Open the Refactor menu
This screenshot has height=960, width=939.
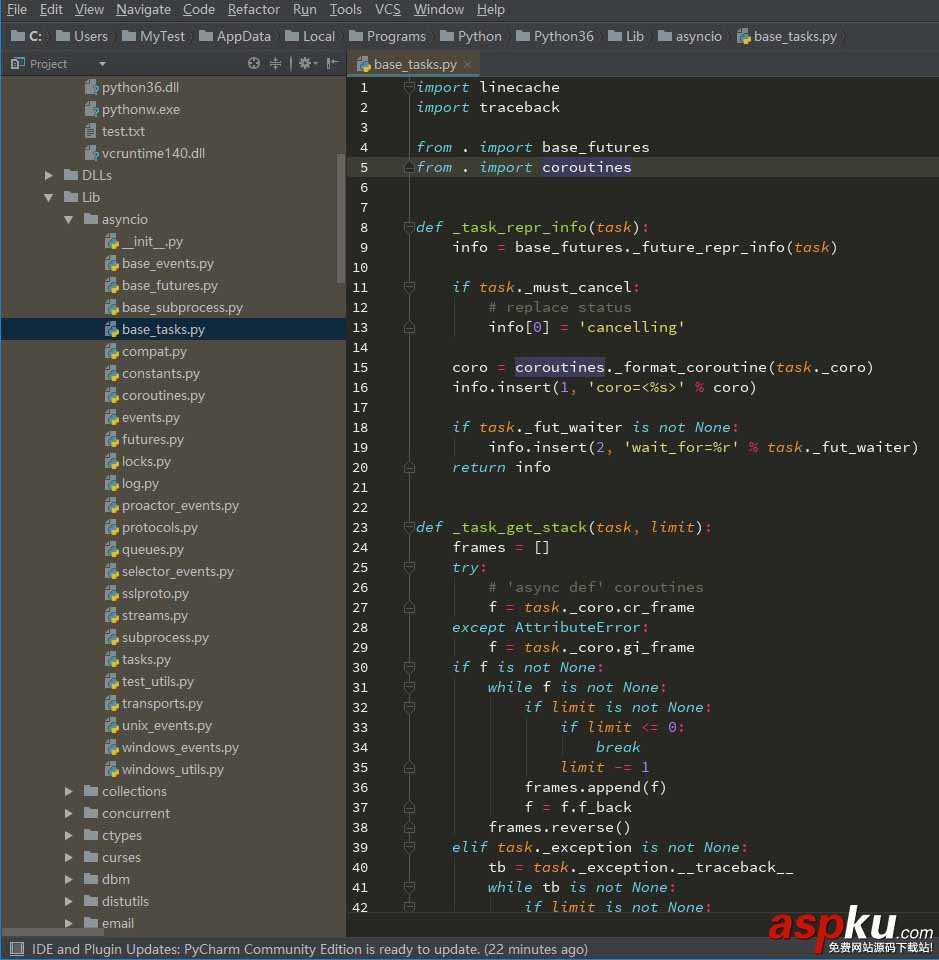coord(253,9)
